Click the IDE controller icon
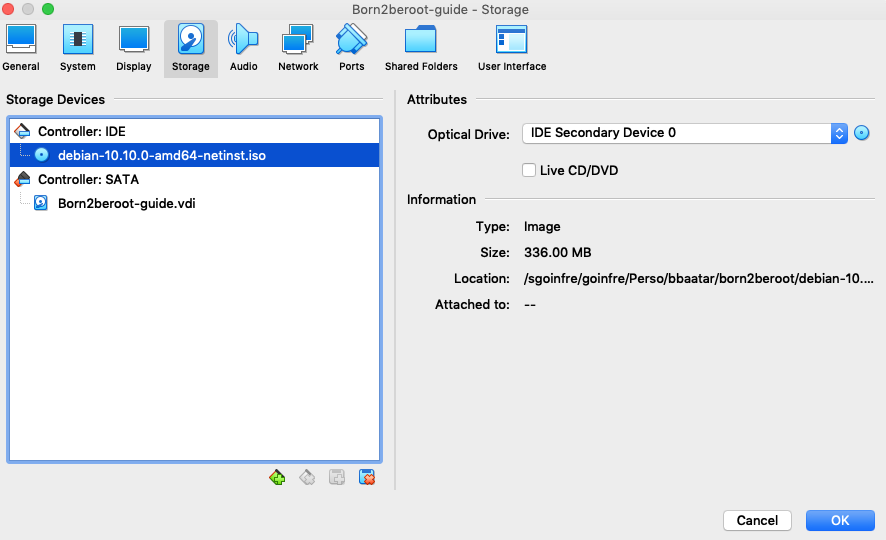Screen dimensions: 886x540 [22, 131]
